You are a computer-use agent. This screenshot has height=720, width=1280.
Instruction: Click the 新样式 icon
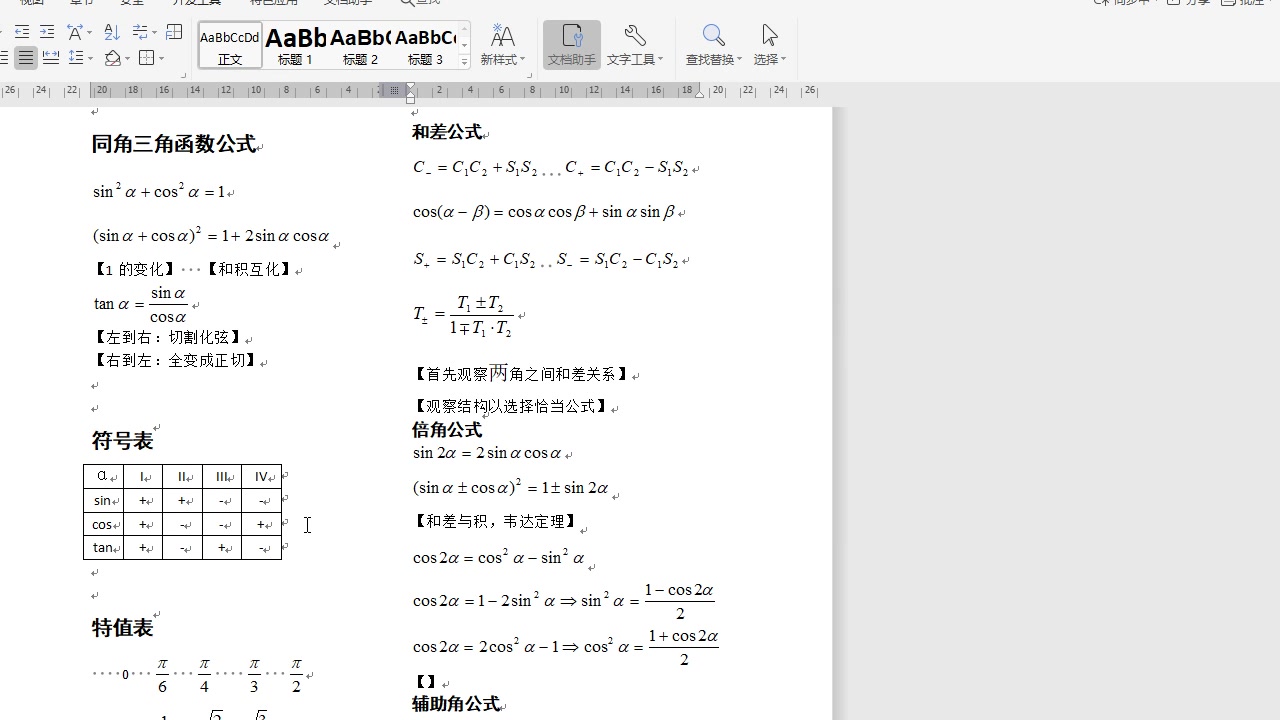click(503, 37)
